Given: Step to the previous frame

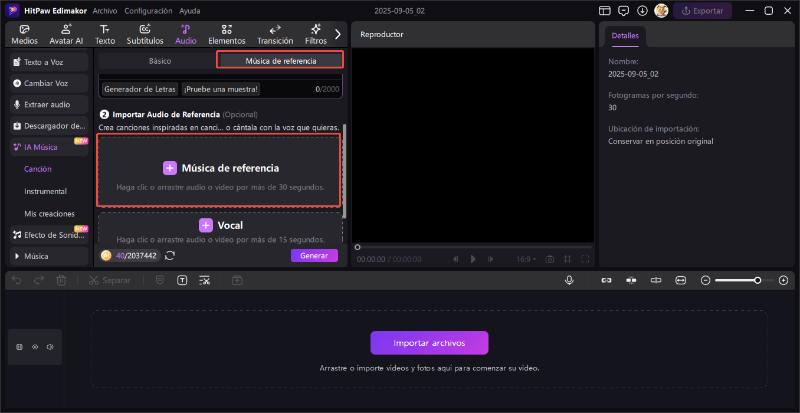Looking at the screenshot, I should point(456,259).
